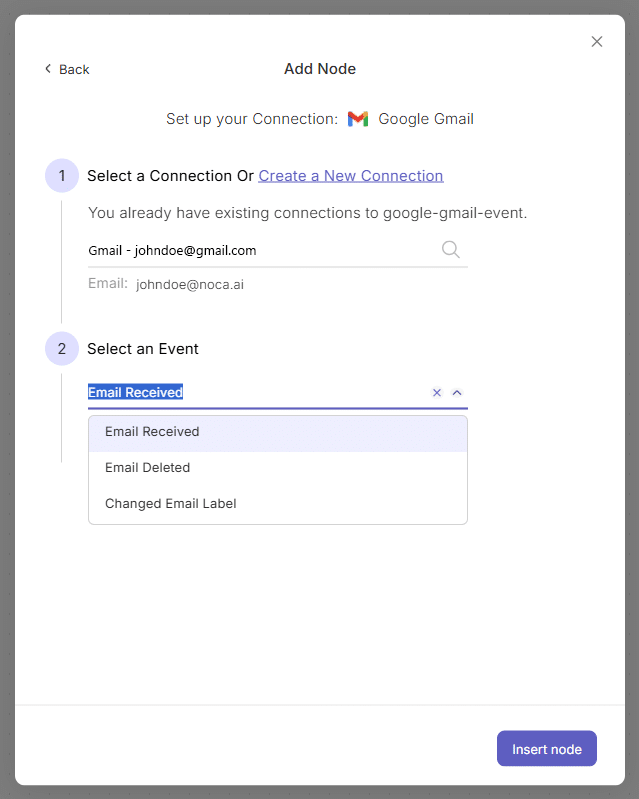Choose the Email Deleted event option

278,467
